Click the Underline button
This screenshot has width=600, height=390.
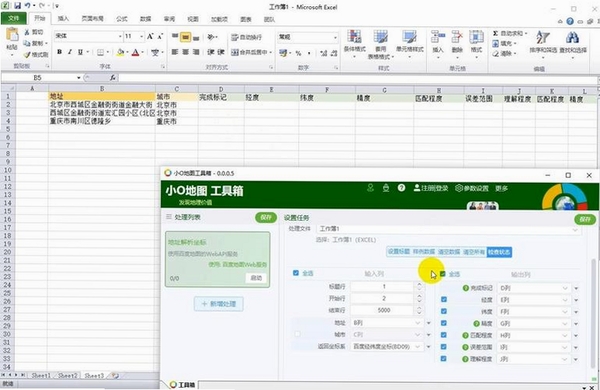coord(80,52)
